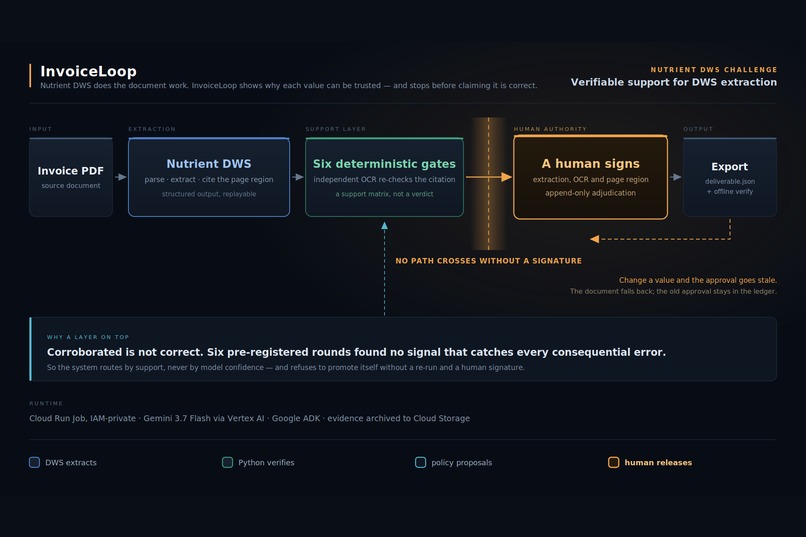The width and height of the screenshot is (806, 537).
Task: Click the 'OUTPUT' column label
Action: [698, 129]
